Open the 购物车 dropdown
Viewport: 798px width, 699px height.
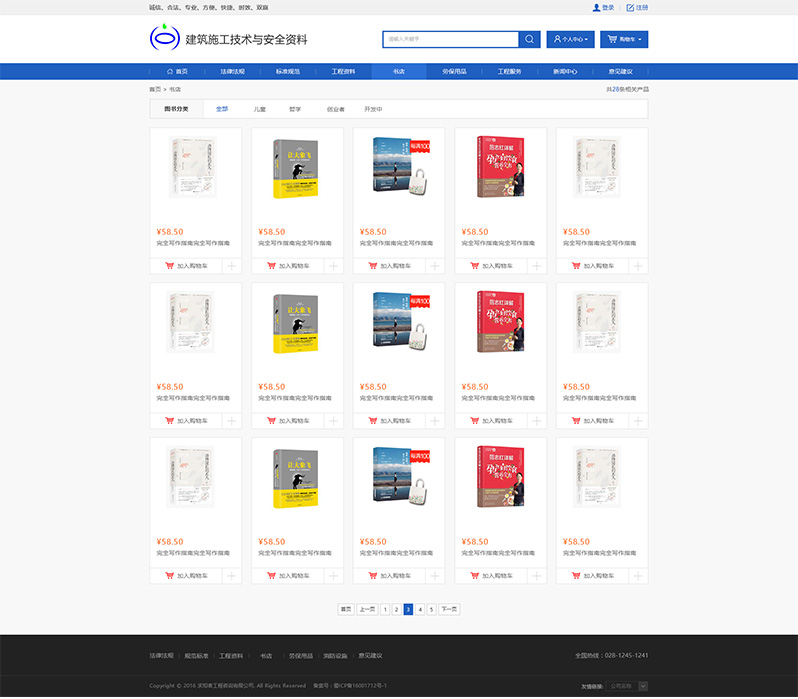pyautogui.click(x=624, y=40)
